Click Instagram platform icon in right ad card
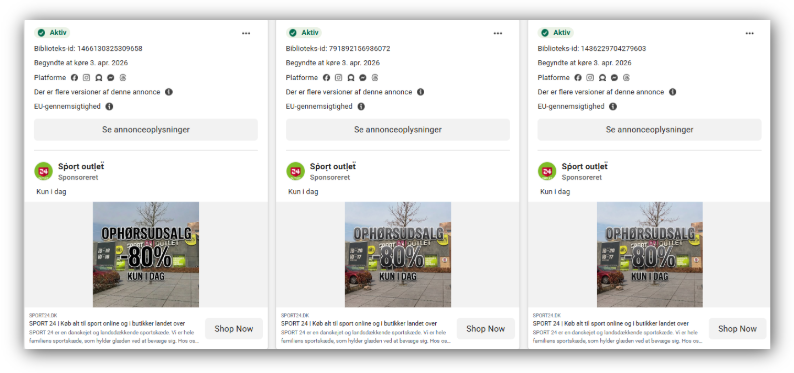794x373 pixels. [x=590, y=78]
